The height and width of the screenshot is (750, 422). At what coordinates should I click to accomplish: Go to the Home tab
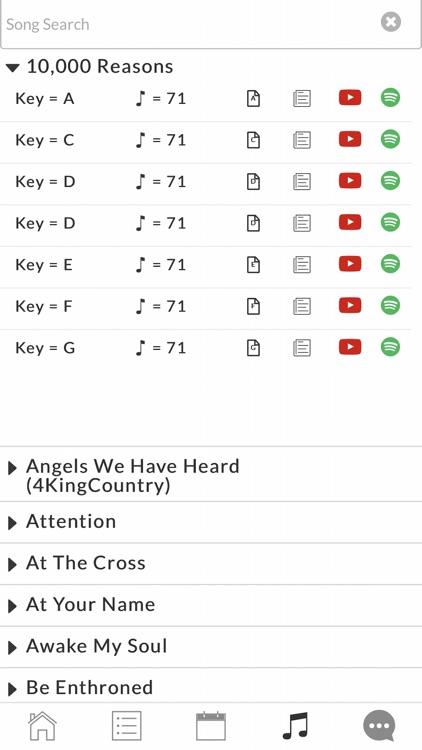tap(42, 726)
